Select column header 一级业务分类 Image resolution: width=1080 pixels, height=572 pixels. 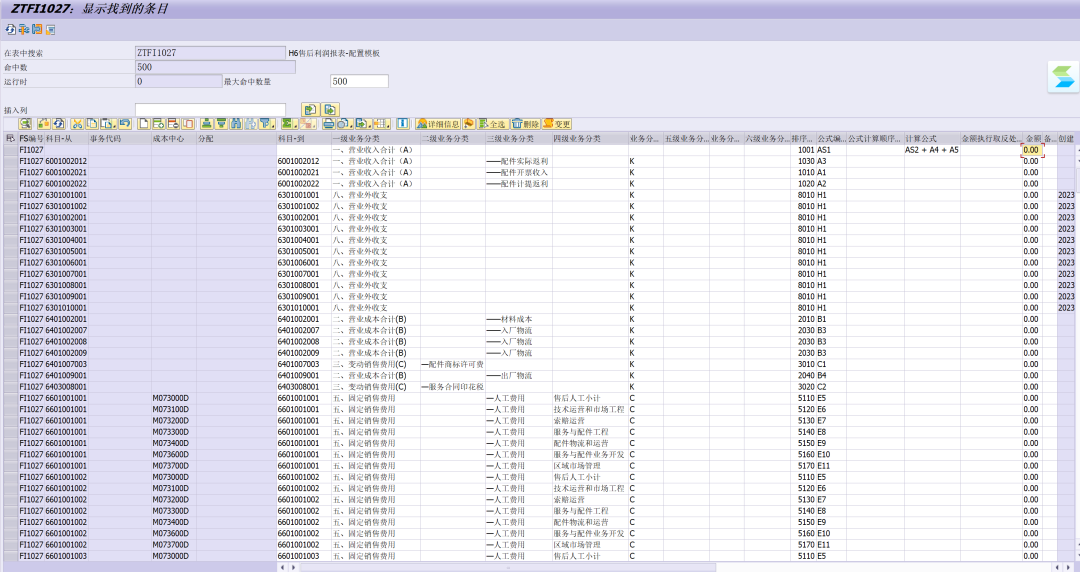click(375, 139)
